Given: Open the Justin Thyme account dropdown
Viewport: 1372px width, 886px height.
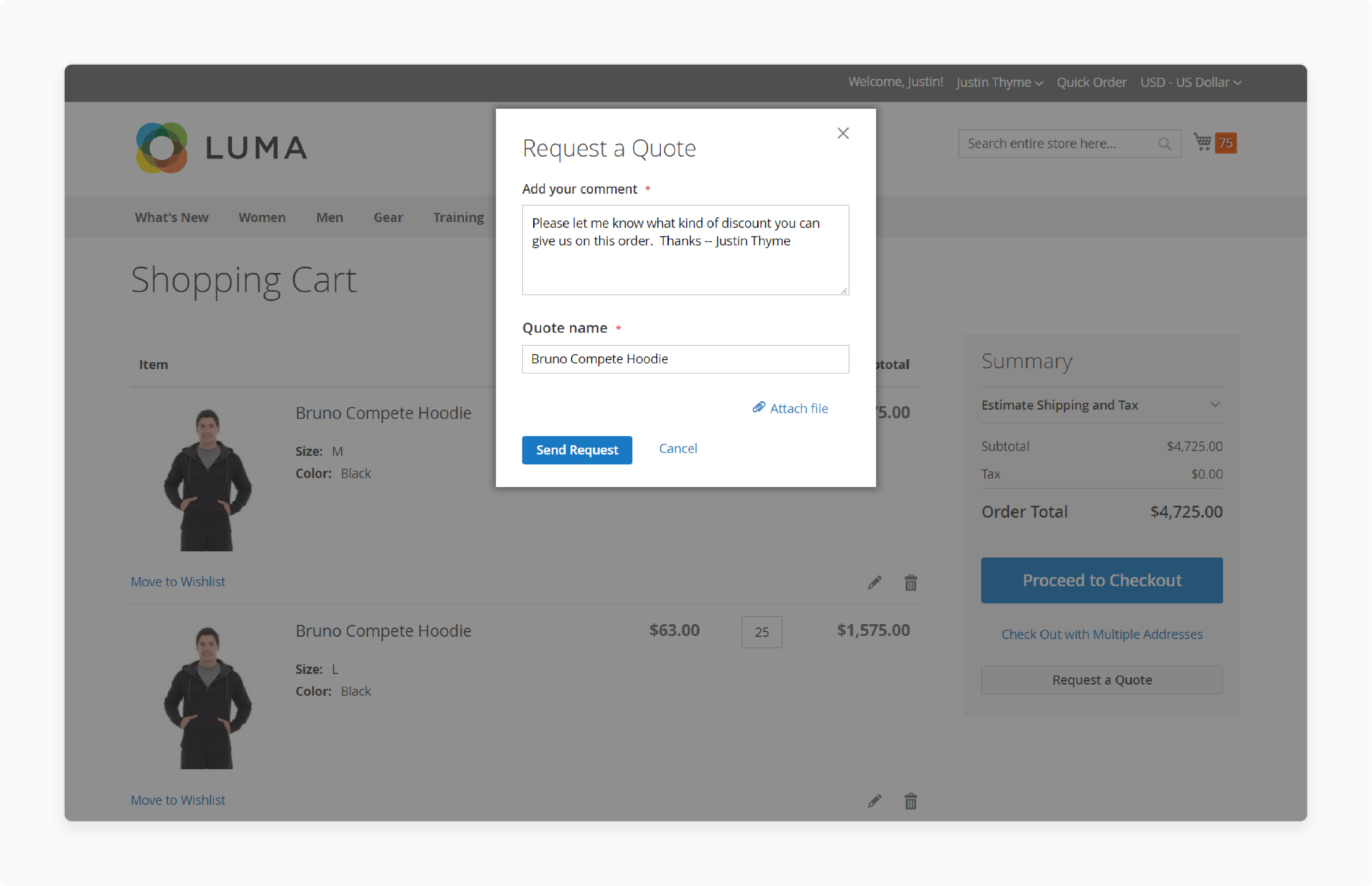Looking at the screenshot, I should click(999, 82).
